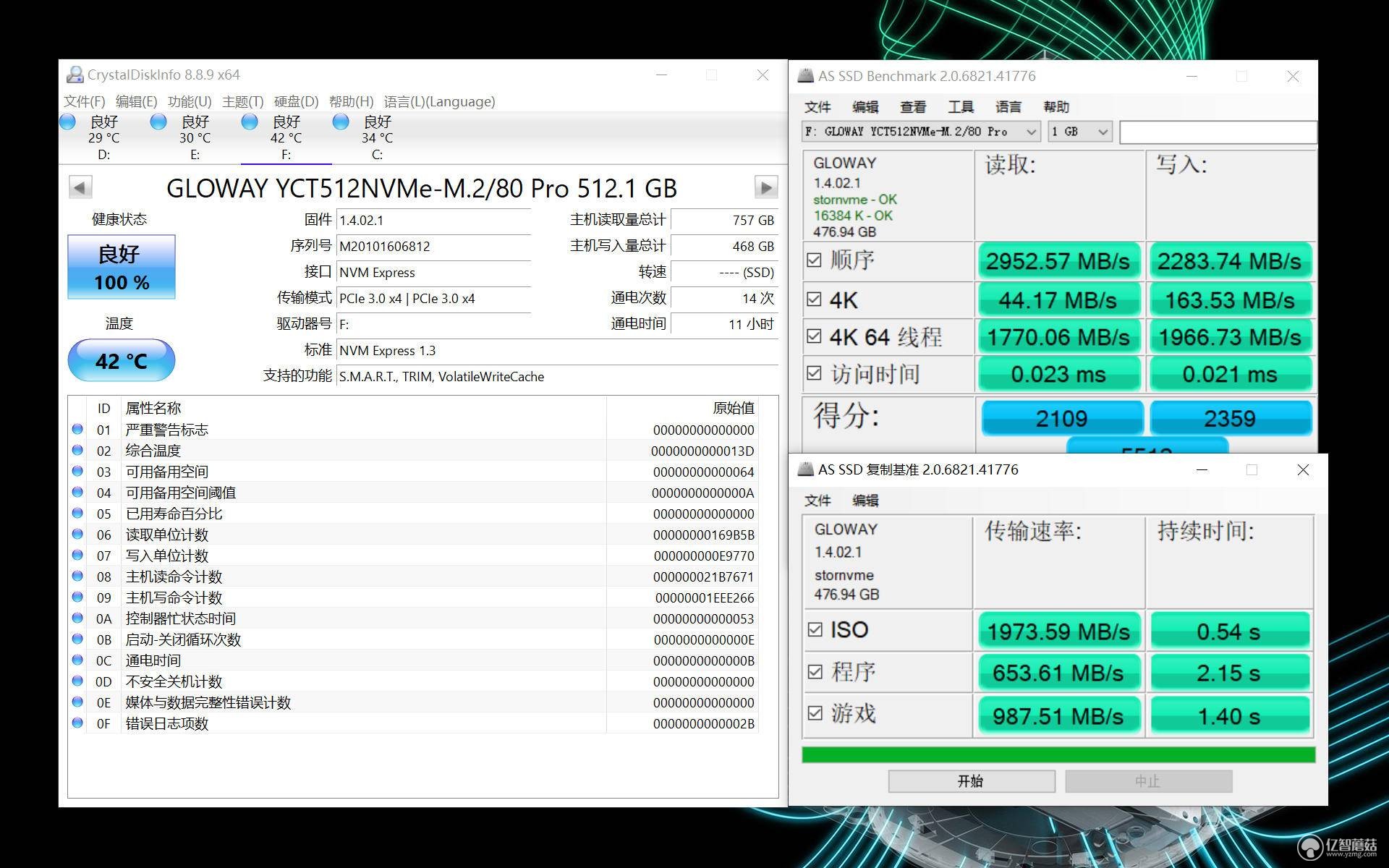
Task: Click status dot for attribute 02 综合温度
Action: pos(77,450)
